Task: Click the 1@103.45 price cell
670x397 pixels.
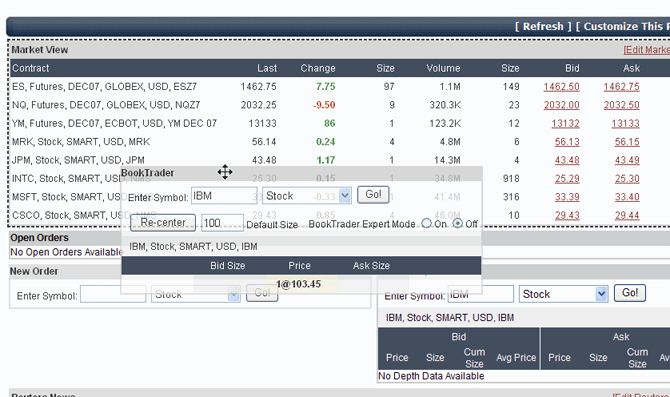Action: 298,284
